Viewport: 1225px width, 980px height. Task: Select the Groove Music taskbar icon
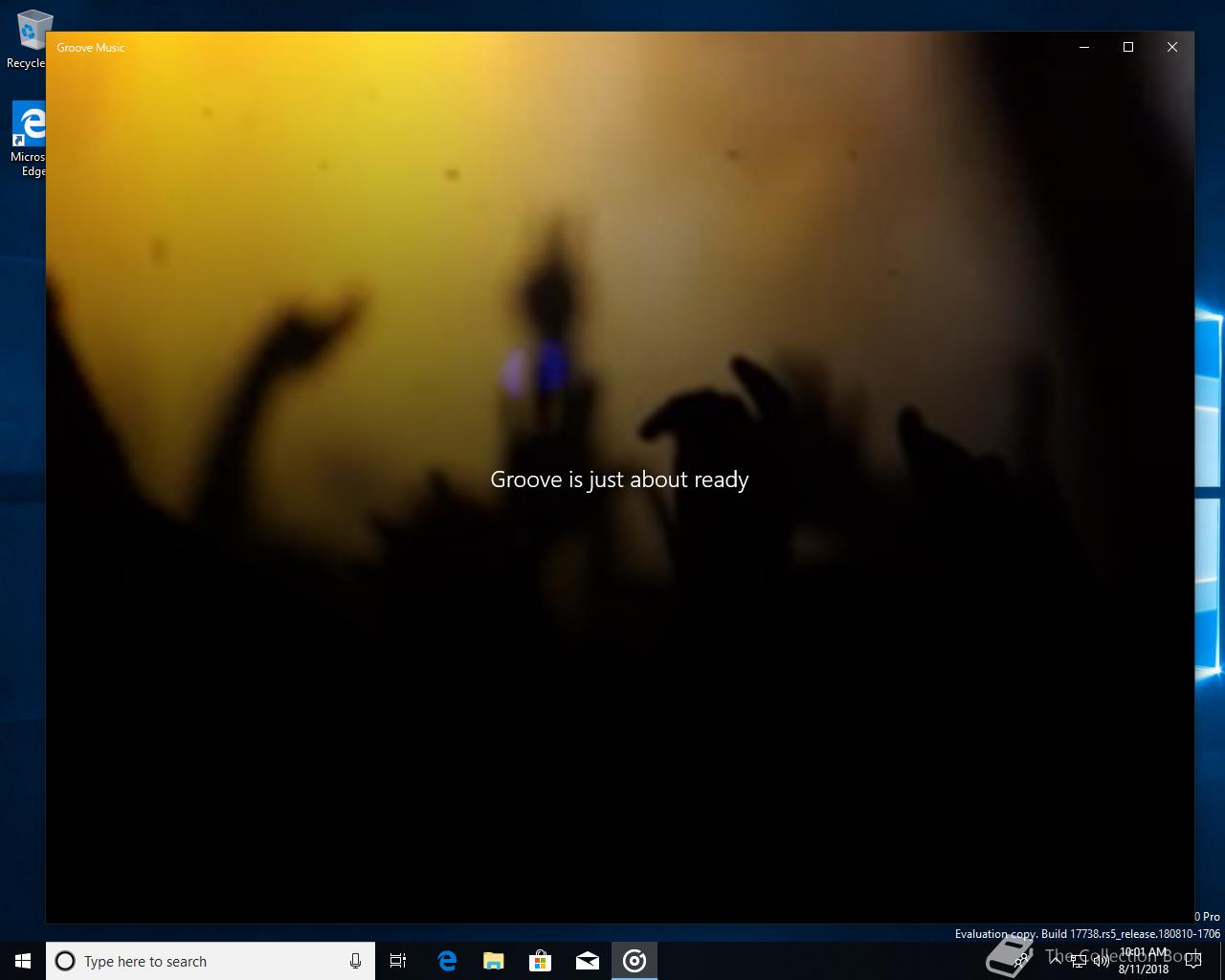tap(635, 961)
